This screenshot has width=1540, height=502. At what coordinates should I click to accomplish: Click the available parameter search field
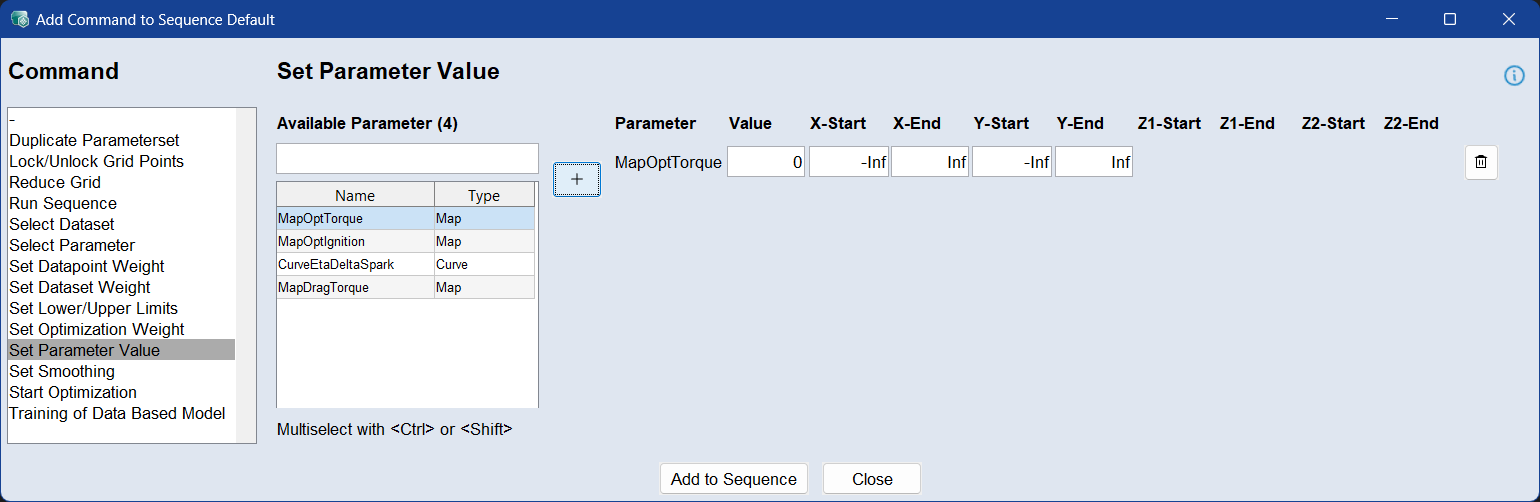[x=407, y=159]
